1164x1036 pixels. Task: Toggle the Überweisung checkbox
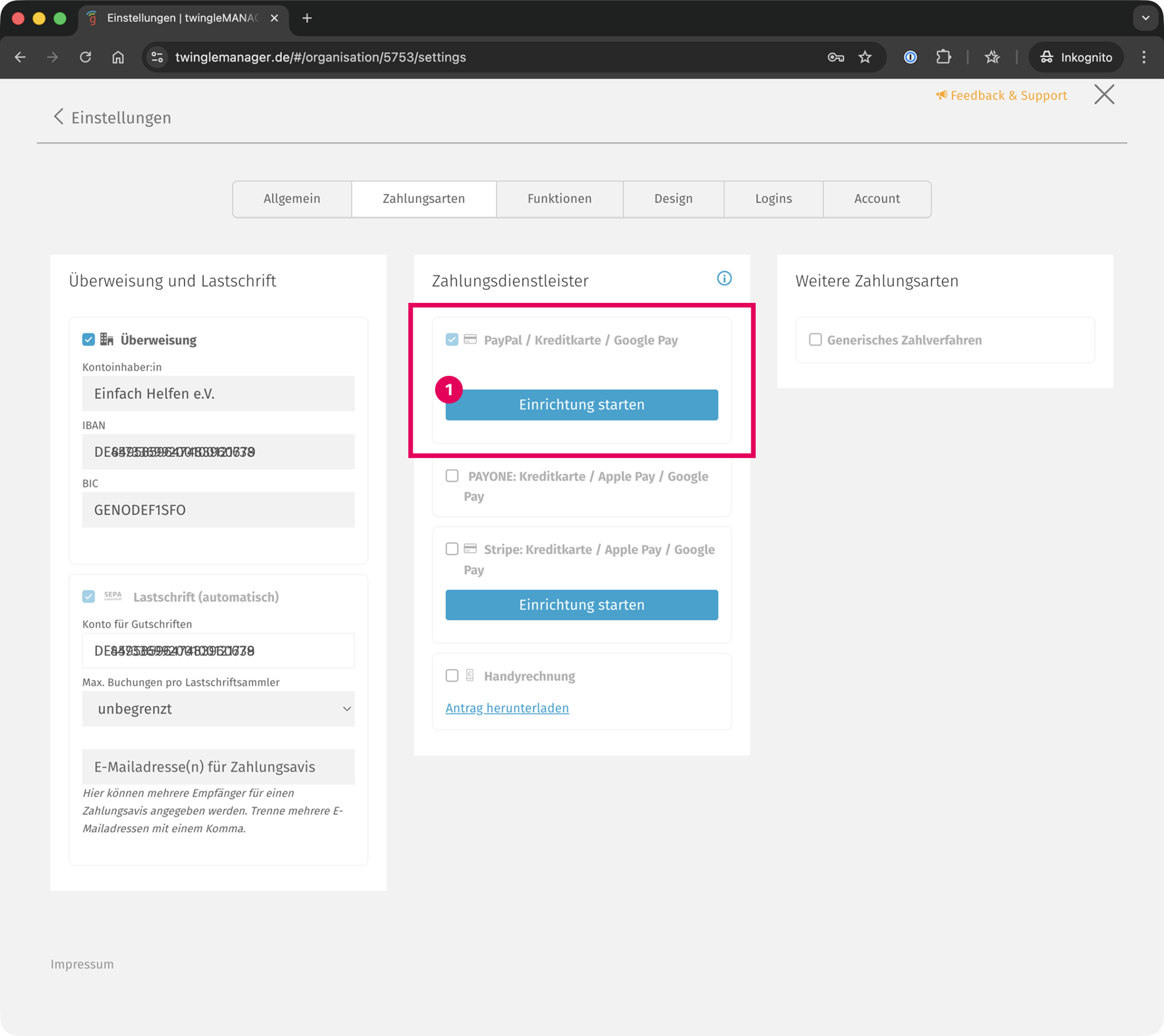tap(88, 340)
